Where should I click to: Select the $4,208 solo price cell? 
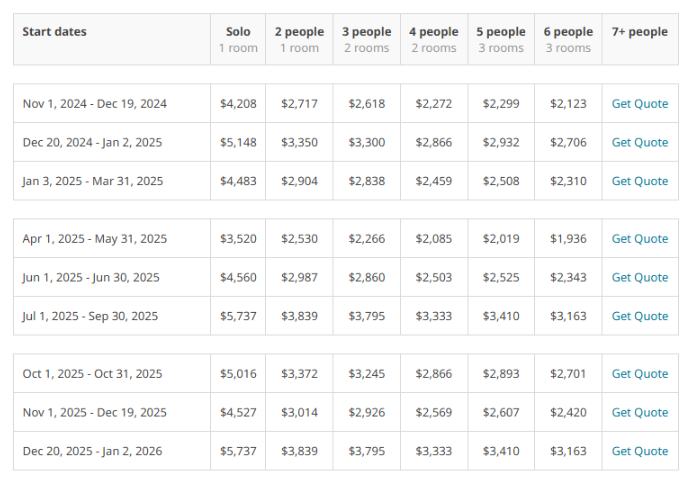(238, 104)
